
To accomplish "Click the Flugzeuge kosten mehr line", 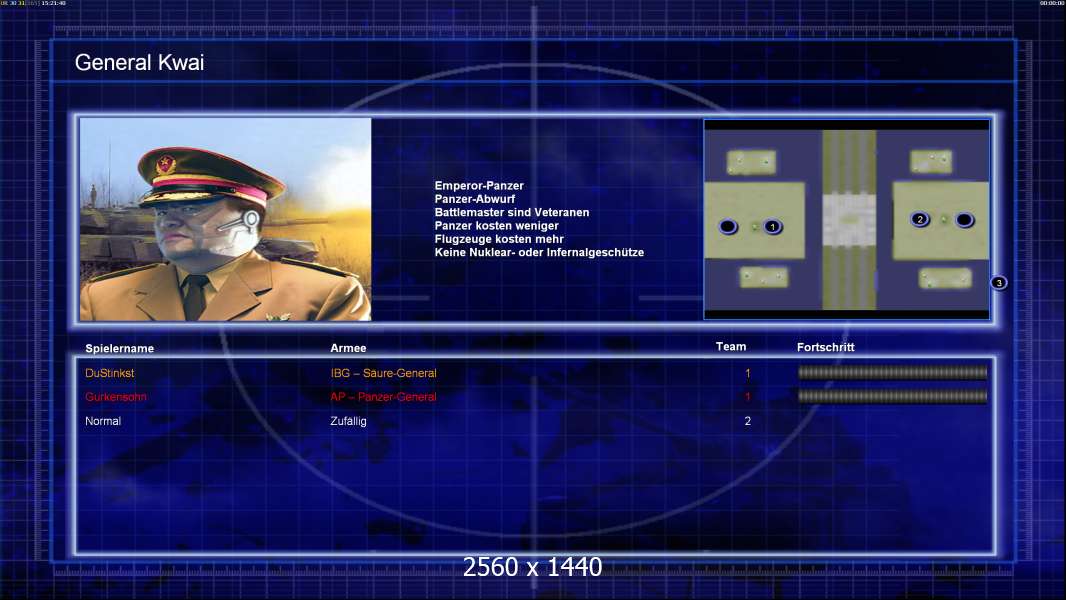I will coord(499,239).
